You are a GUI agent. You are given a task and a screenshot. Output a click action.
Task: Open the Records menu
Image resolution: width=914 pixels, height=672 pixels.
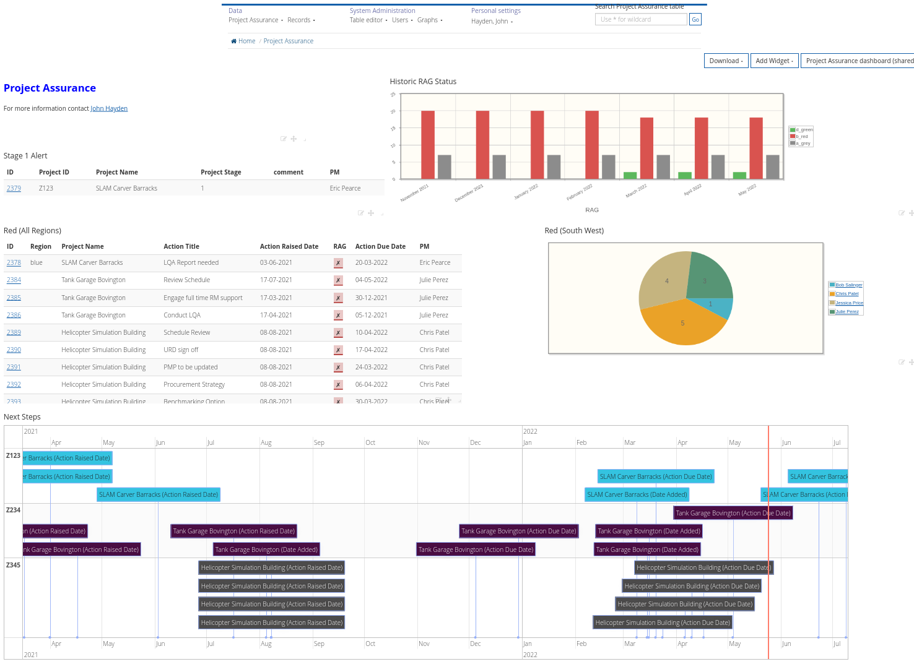click(300, 20)
